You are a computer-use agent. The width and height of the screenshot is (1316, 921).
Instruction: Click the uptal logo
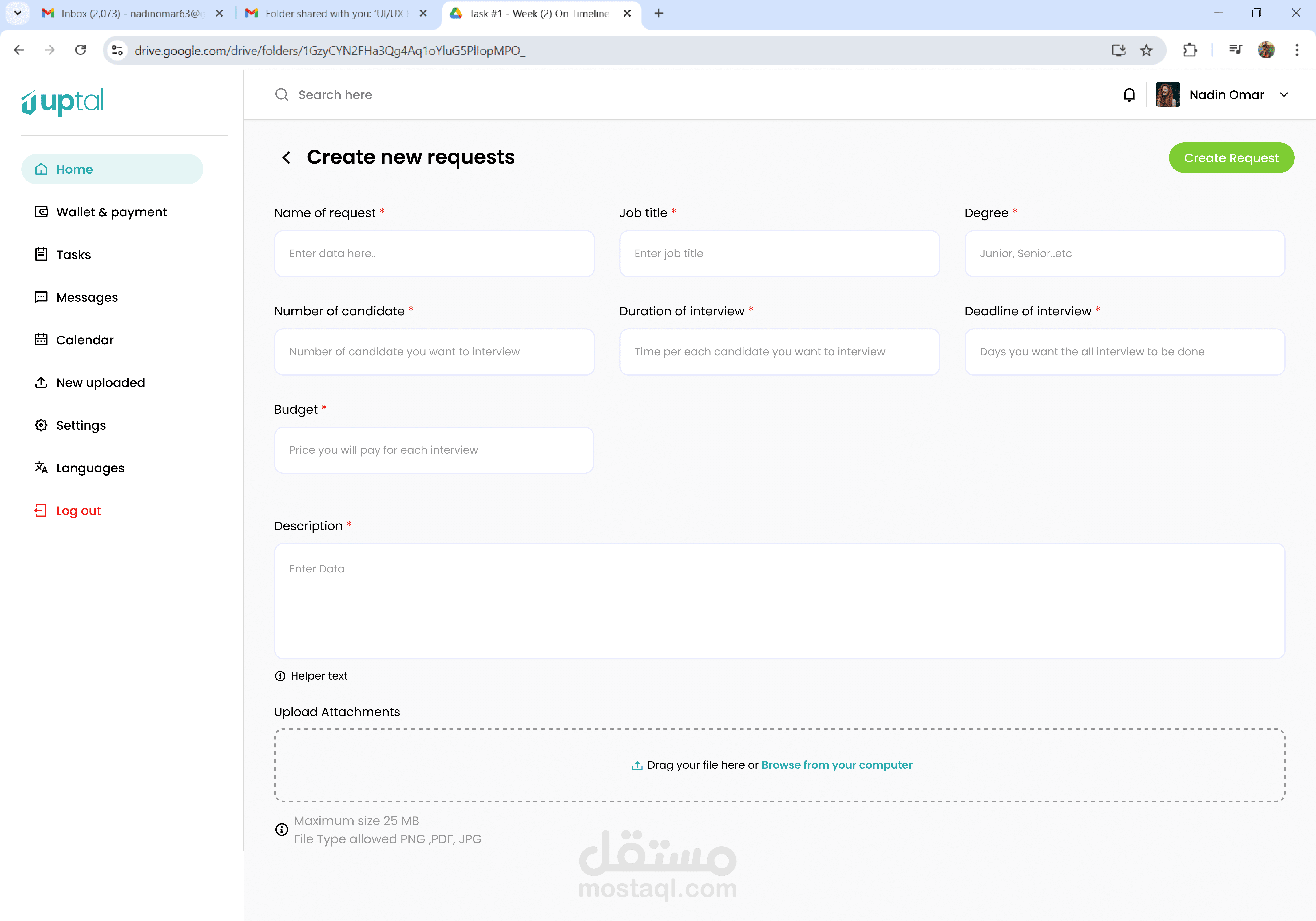pos(62,102)
